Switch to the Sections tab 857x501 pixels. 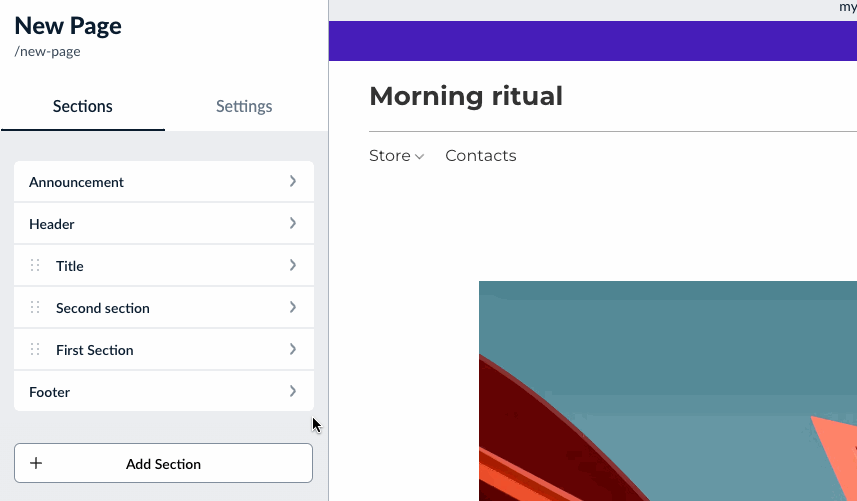click(83, 107)
